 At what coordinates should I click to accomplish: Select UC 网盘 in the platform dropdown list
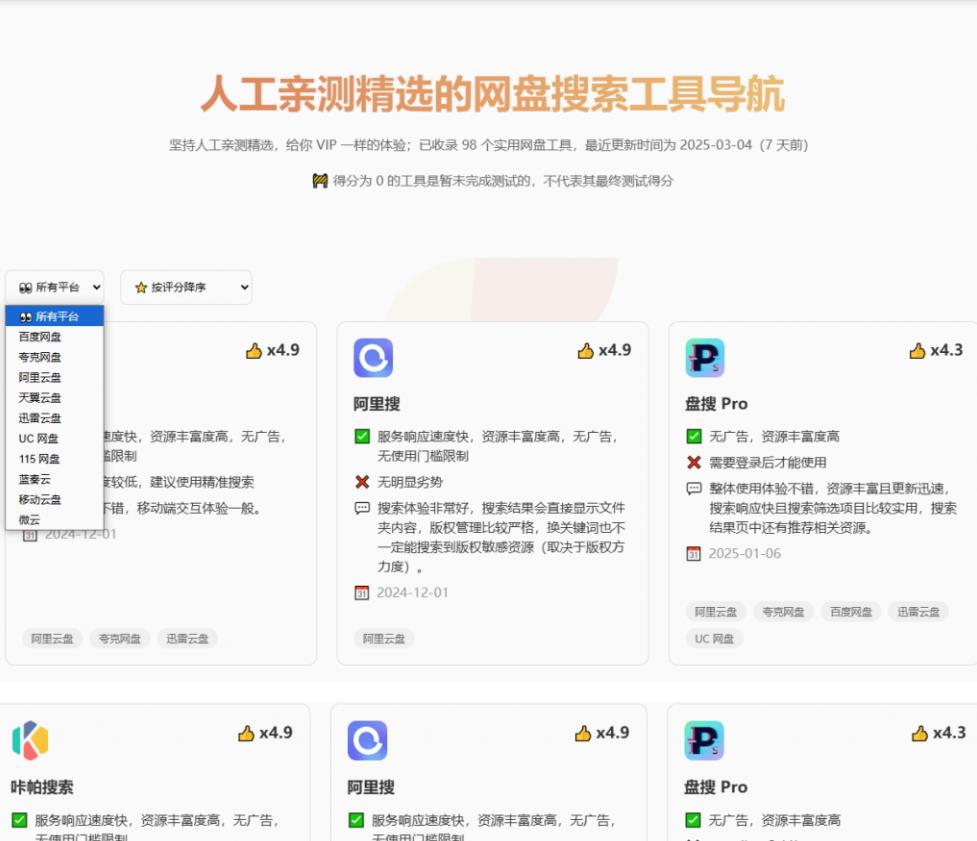click(54, 439)
